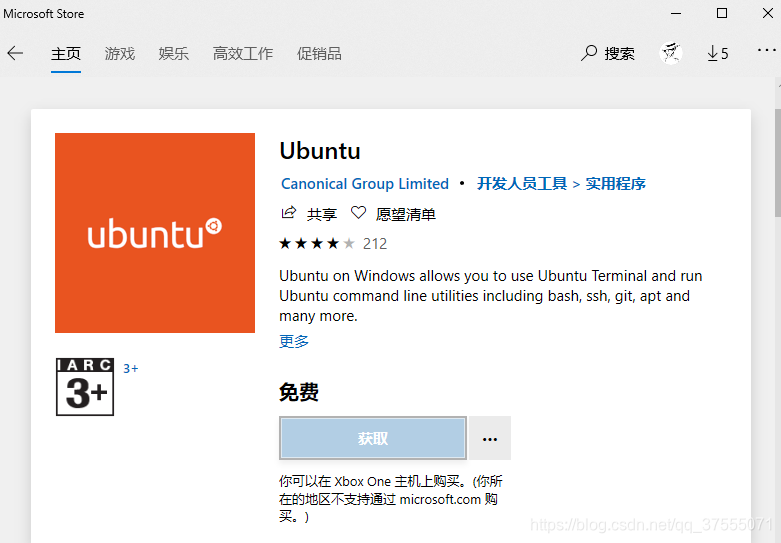Click the IARC 3+ rating badge
Screen dimensions: 781x543
[x=85, y=387]
